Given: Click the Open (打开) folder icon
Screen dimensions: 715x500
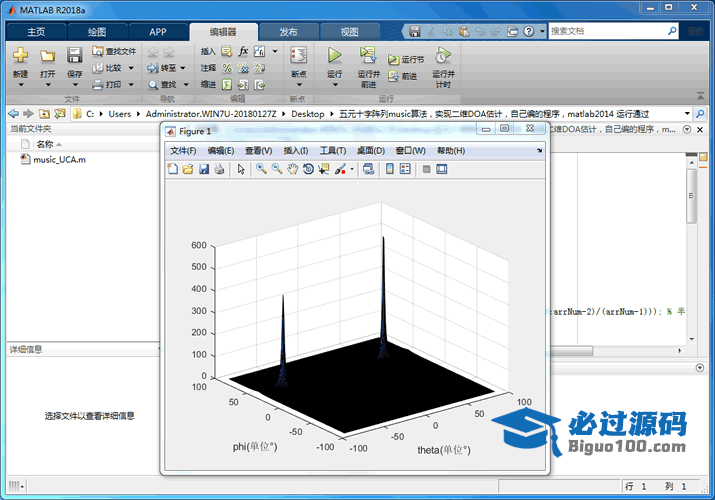Looking at the screenshot, I should (47, 56).
